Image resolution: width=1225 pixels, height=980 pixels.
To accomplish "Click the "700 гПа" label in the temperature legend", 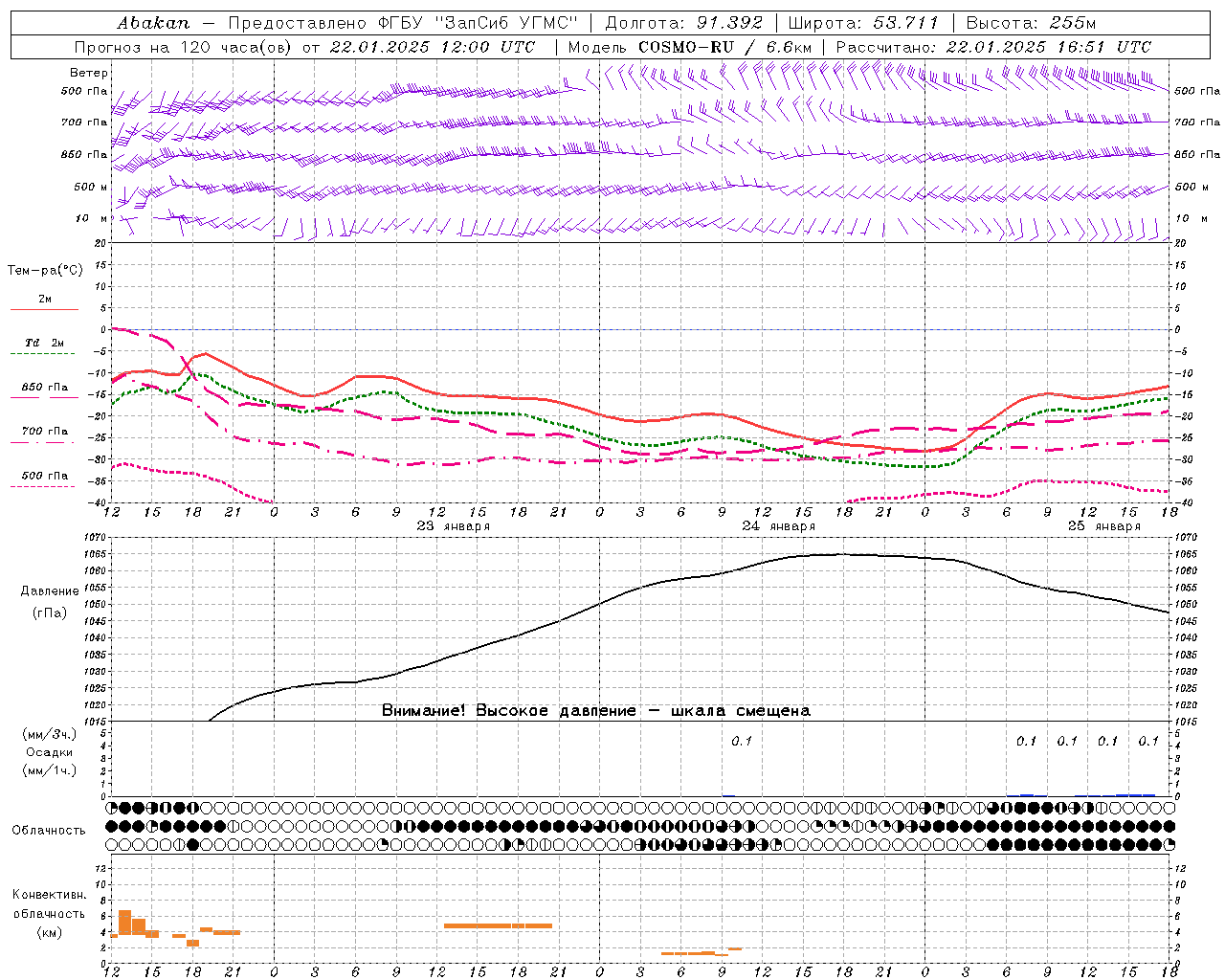I will coord(45,432).
